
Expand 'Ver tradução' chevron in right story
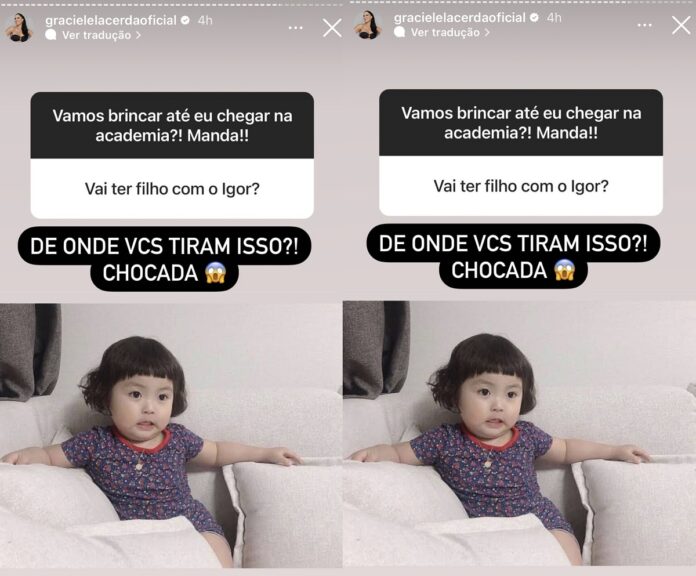(x=487, y=32)
